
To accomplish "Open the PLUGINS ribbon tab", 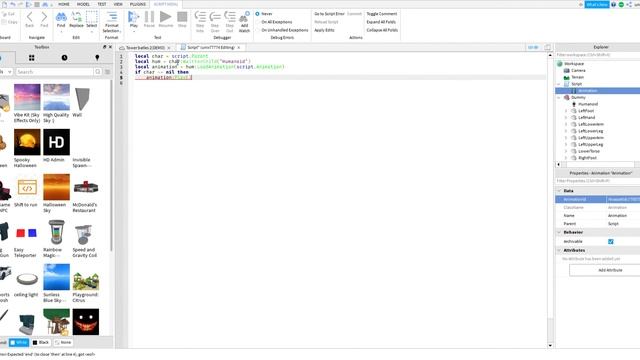I will (138, 4).
